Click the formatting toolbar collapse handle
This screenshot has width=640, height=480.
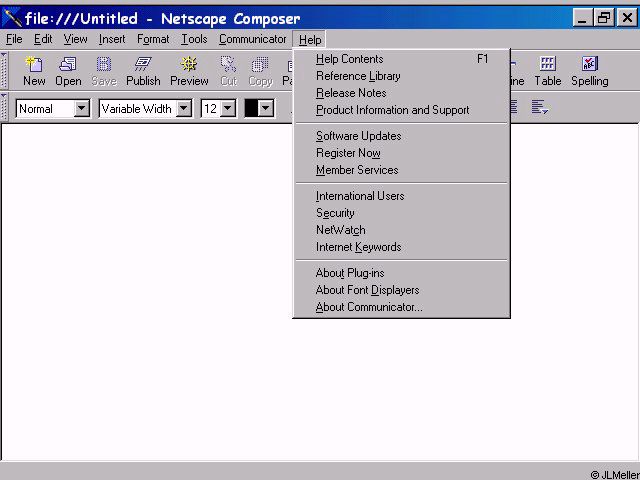click(x=4, y=107)
